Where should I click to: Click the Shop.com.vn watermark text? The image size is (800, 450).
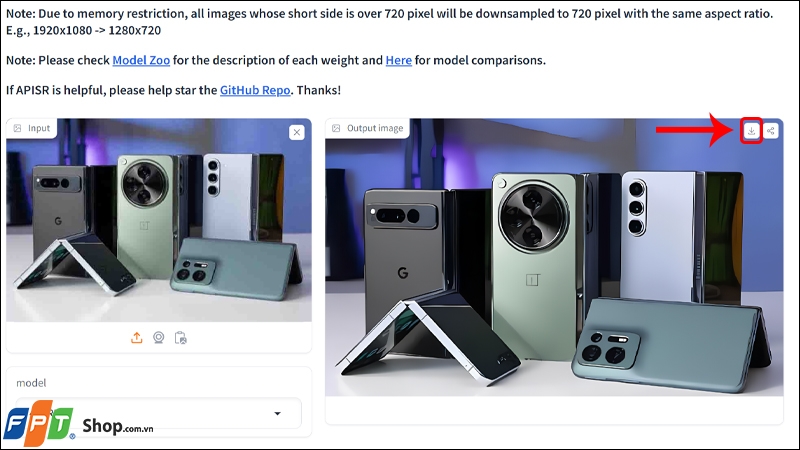click(118, 426)
